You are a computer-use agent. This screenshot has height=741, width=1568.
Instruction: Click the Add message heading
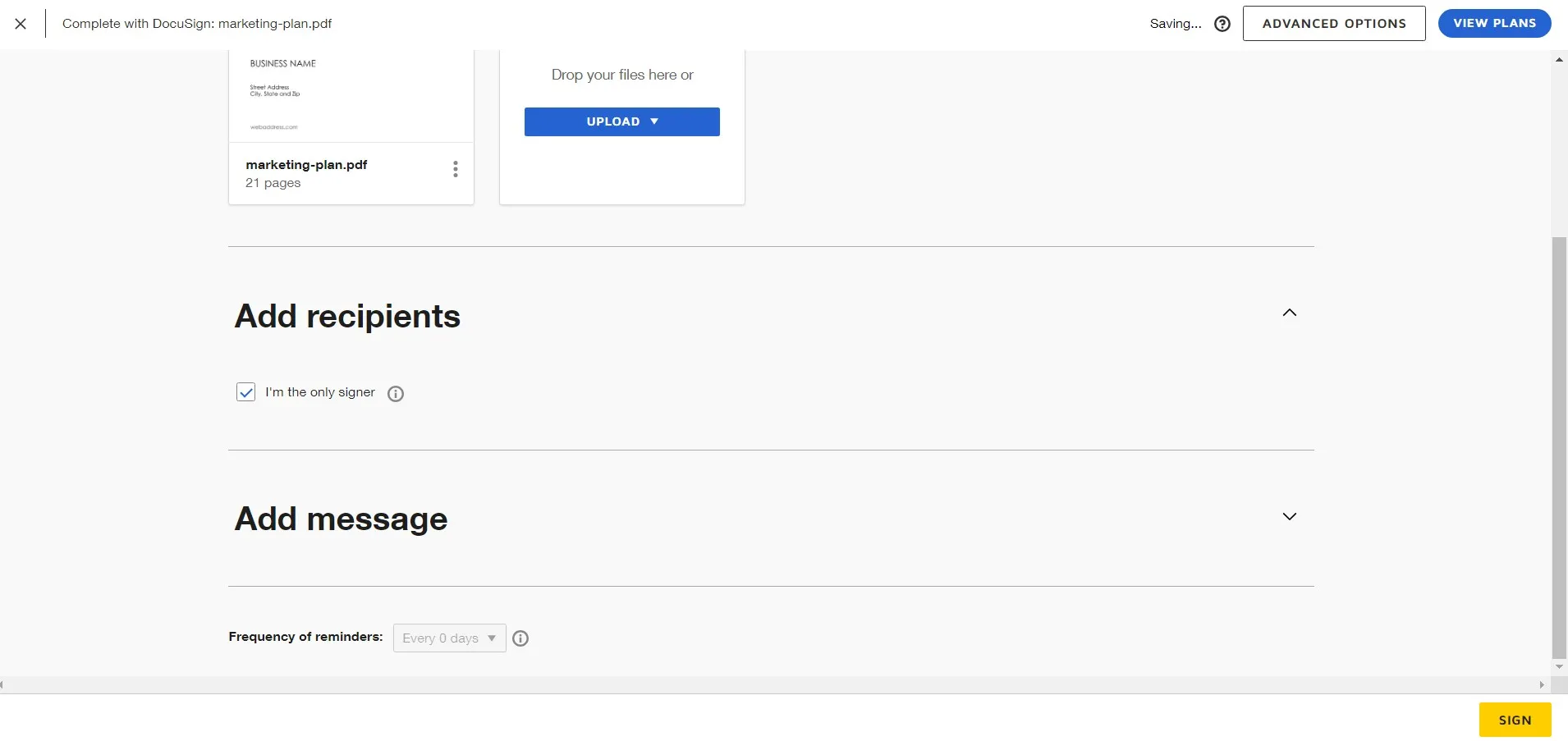[x=341, y=519]
